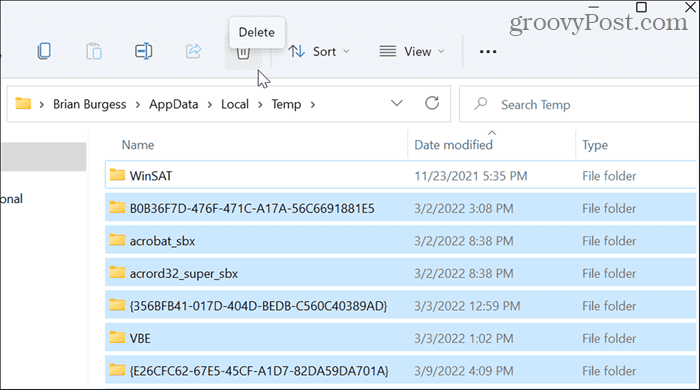This screenshot has height=390, width=700.
Task: Expand chevron before Brian Burgess breadcrumb
Action: pos(42,105)
